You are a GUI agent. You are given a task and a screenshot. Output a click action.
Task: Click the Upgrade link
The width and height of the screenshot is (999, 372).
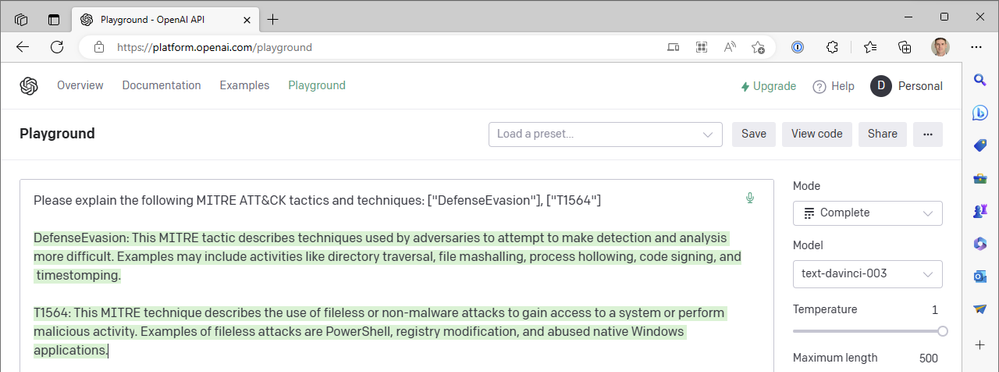[x=768, y=86]
